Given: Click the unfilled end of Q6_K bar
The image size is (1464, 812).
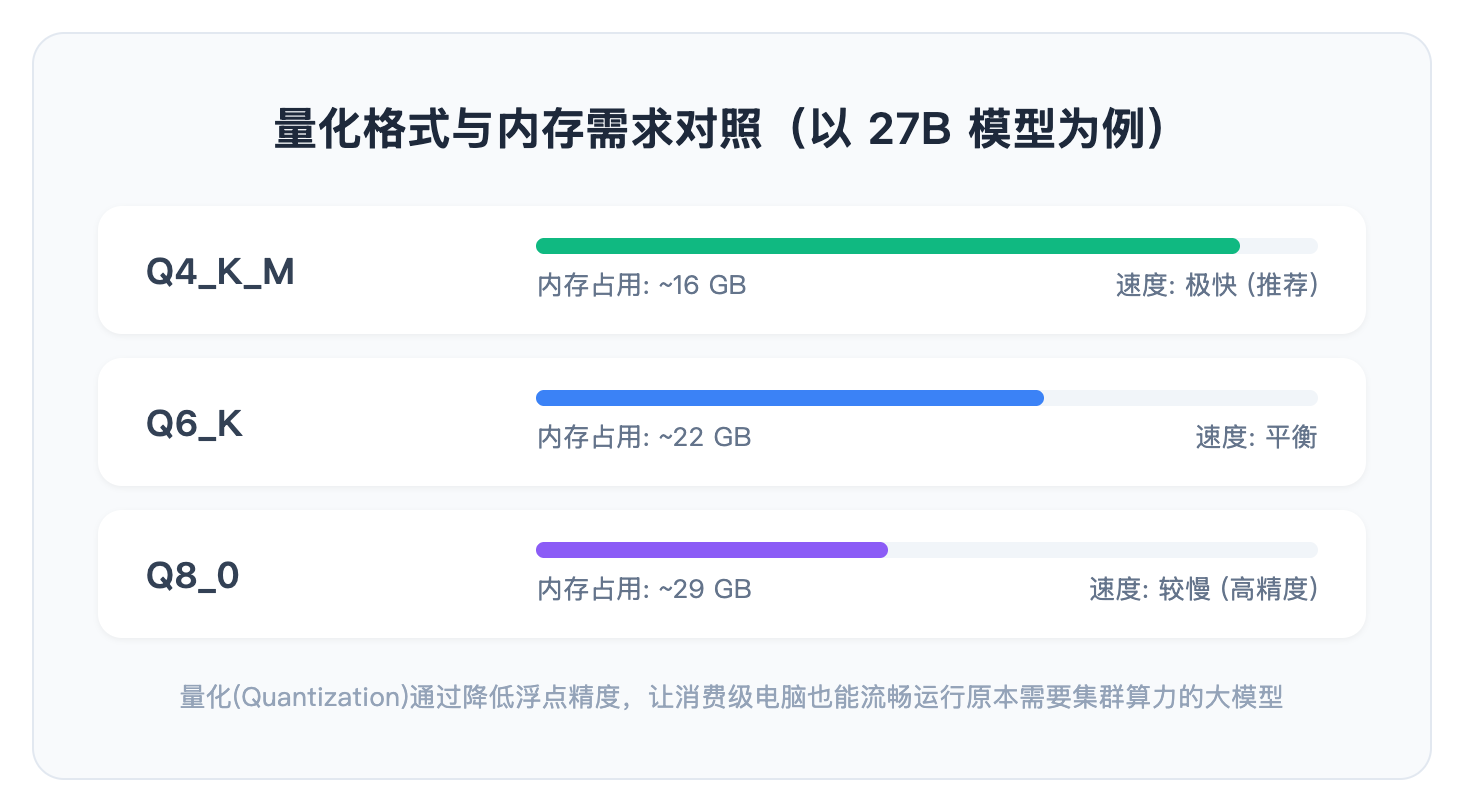Looking at the screenshot, I should [x=1181, y=398].
